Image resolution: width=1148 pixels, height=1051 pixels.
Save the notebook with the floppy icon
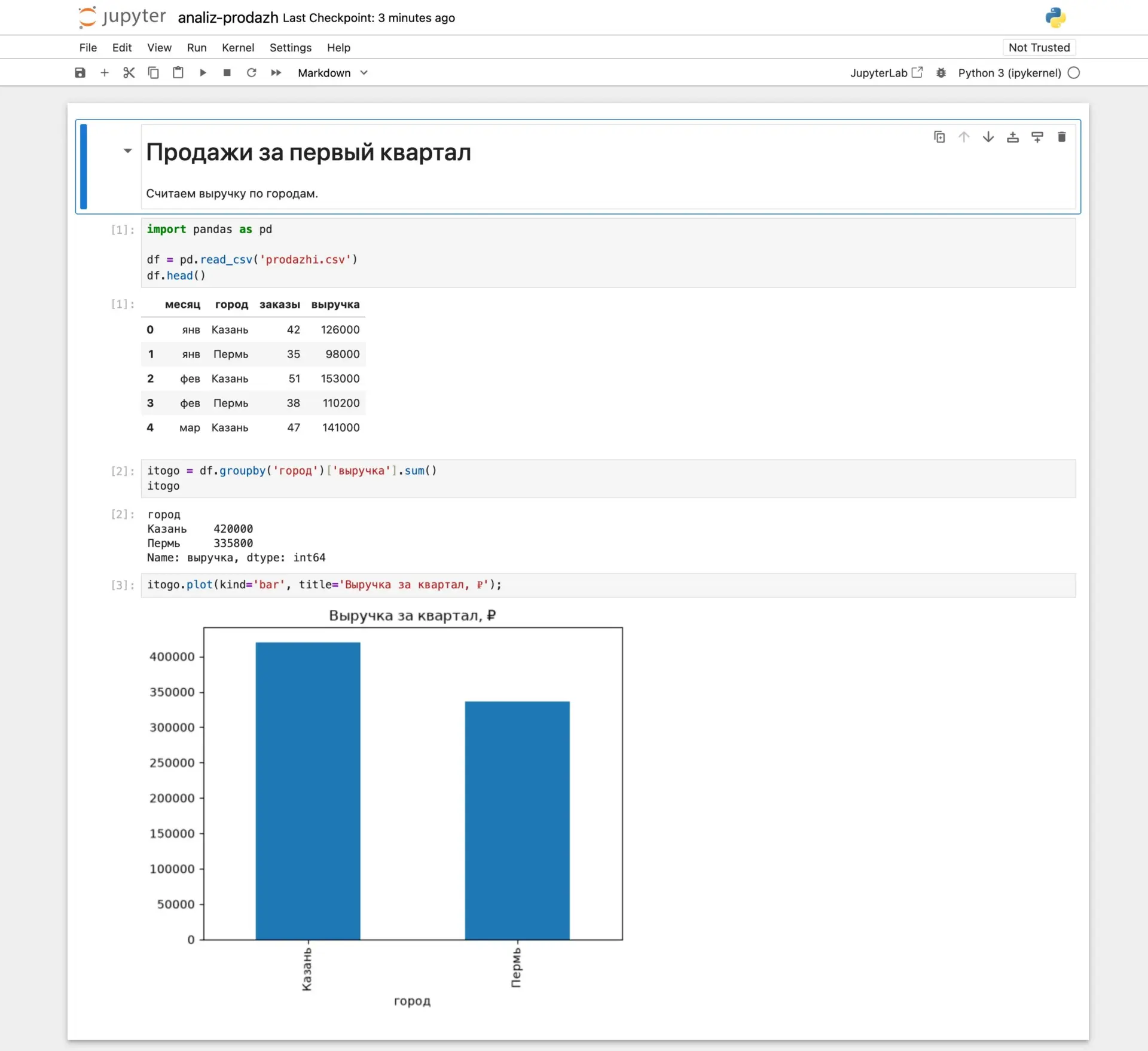click(80, 73)
